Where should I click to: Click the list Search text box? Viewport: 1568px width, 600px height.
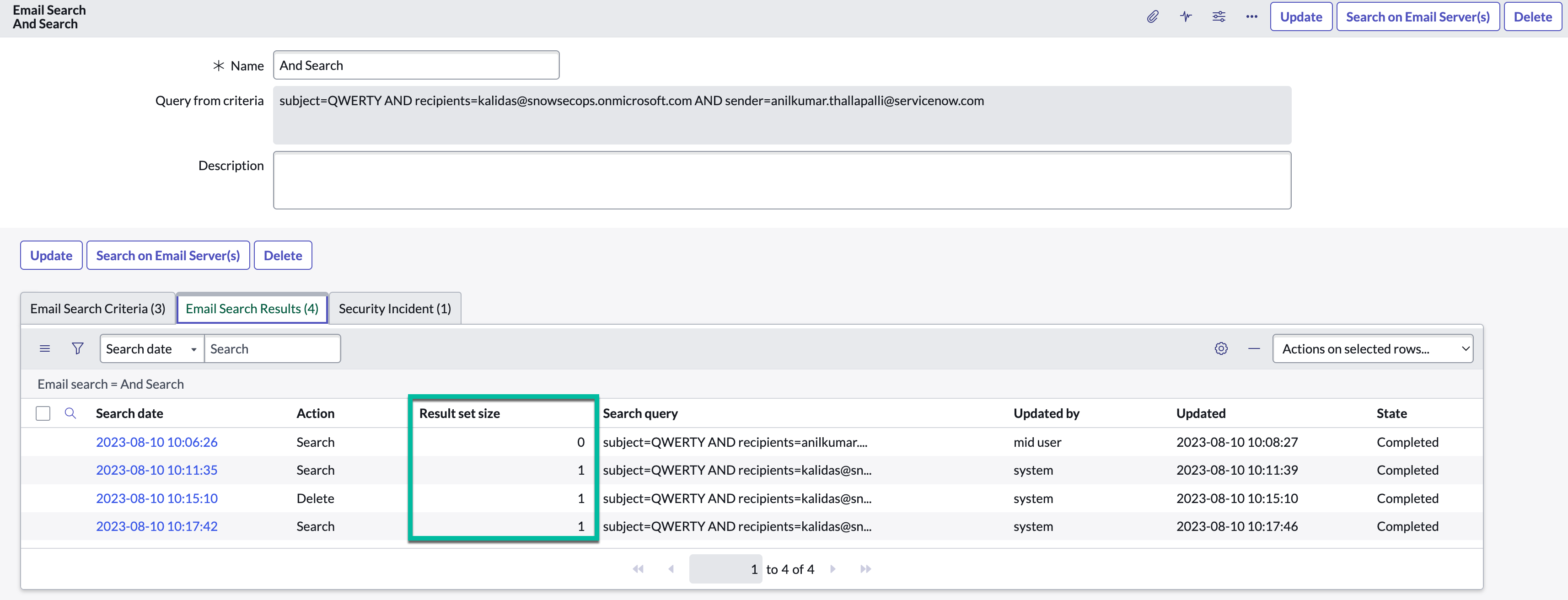coord(272,348)
